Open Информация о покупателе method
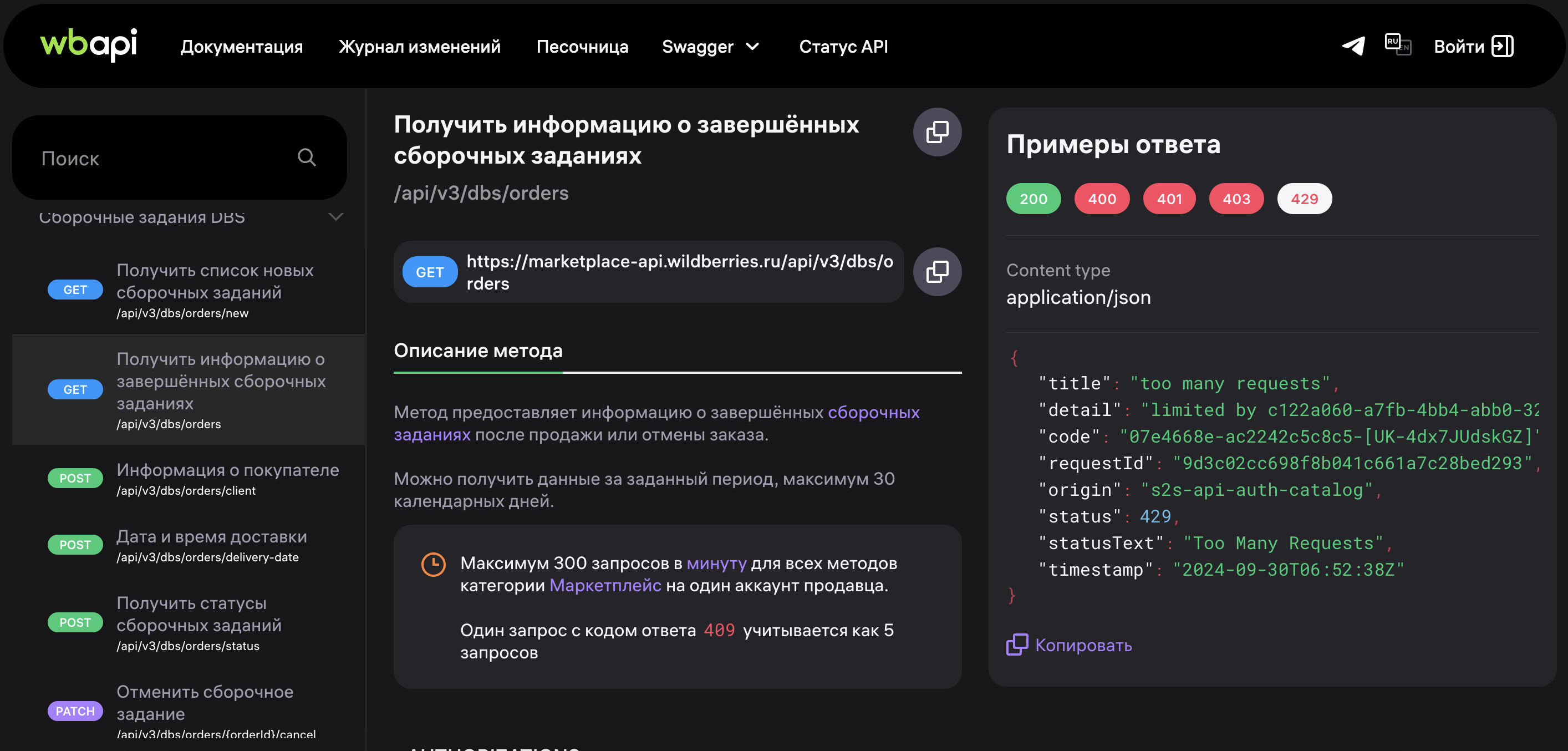The height and width of the screenshot is (751, 1568). [x=189, y=478]
